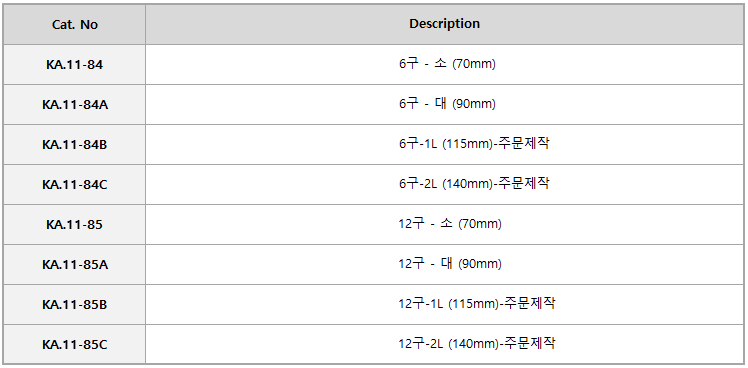Select catalog number KA.11-84C
The height and width of the screenshot is (368, 748).
(75, 184)
